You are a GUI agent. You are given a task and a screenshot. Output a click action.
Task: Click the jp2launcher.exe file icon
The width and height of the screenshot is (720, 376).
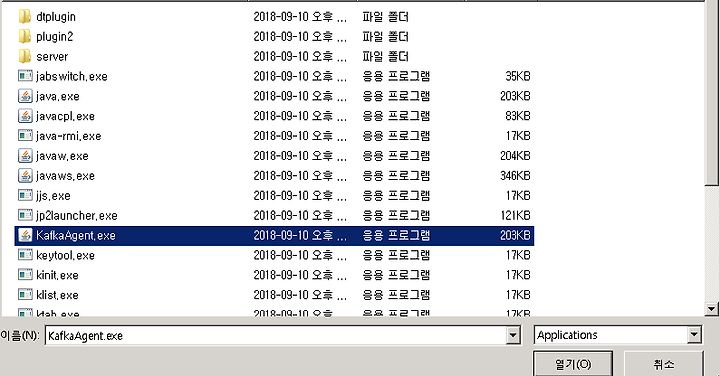click(x=25, y=215)
